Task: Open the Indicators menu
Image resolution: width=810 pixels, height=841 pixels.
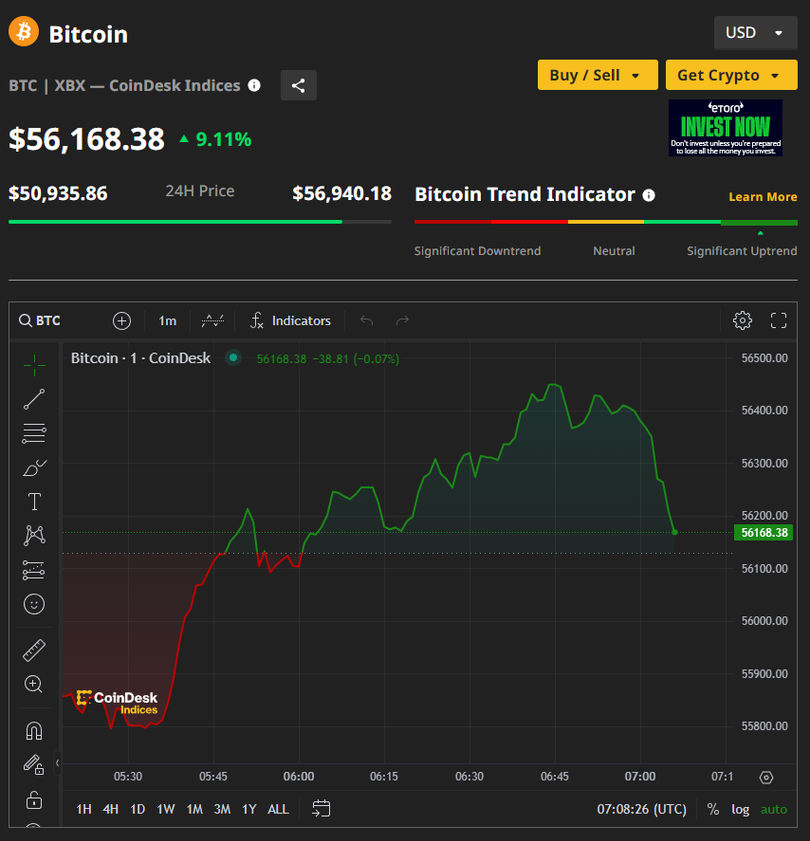Action: [x=290, y=320]
